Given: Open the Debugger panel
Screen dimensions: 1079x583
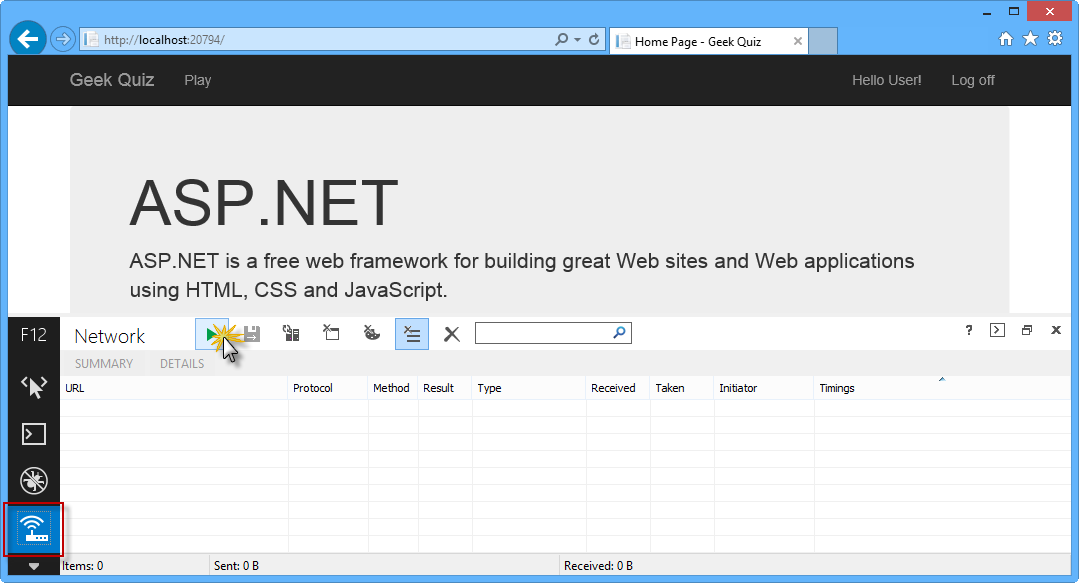Looking at the screenshot, I should pyautogui.click(x=33, y=481).
